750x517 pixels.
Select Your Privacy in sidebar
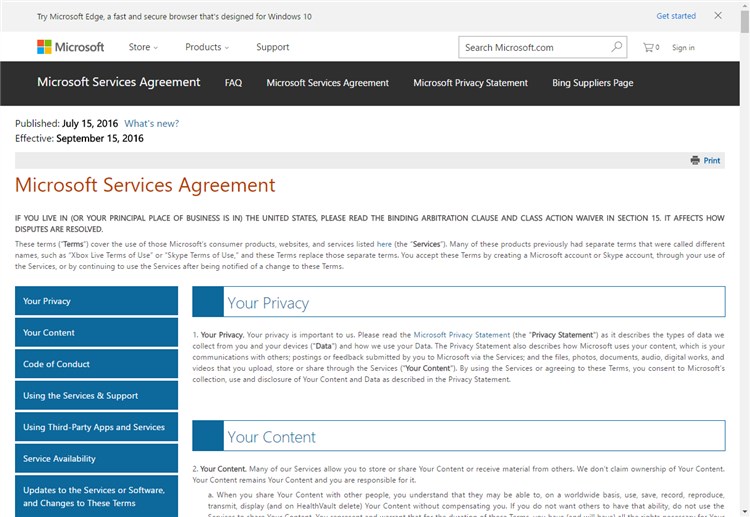coord(96,301)
